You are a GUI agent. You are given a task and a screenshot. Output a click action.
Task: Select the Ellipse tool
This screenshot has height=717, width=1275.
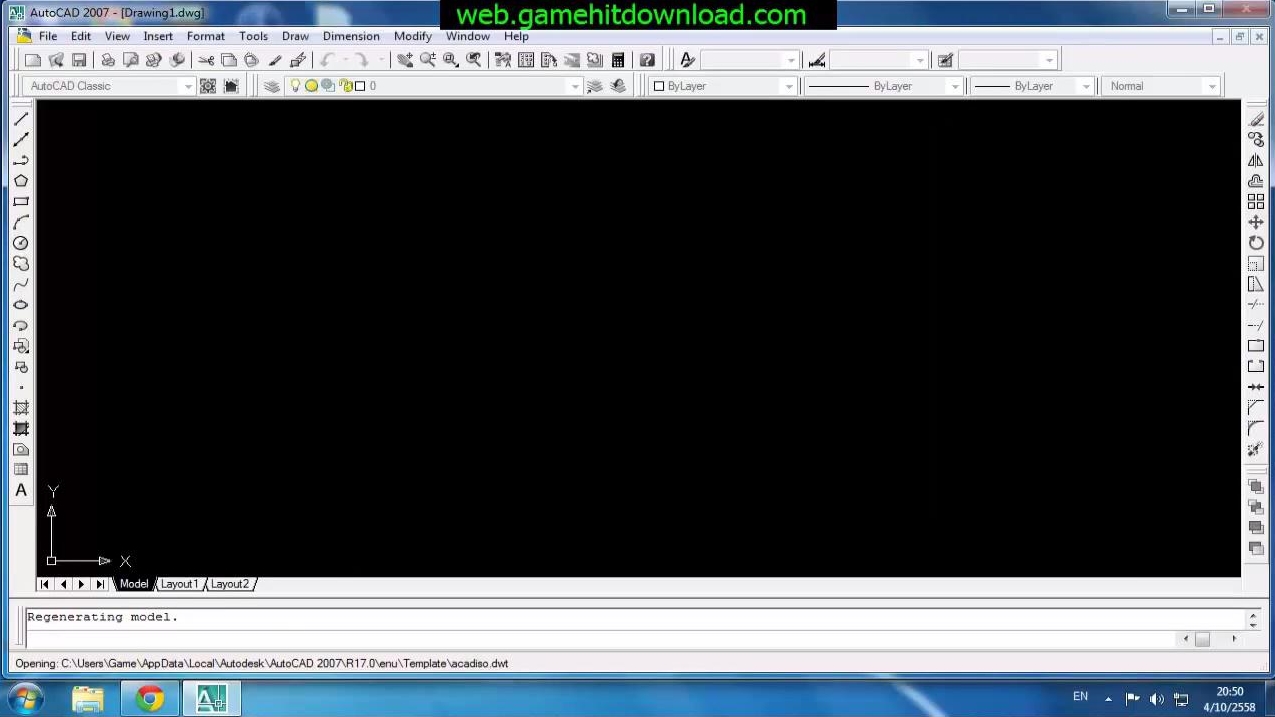pos(21,305)
